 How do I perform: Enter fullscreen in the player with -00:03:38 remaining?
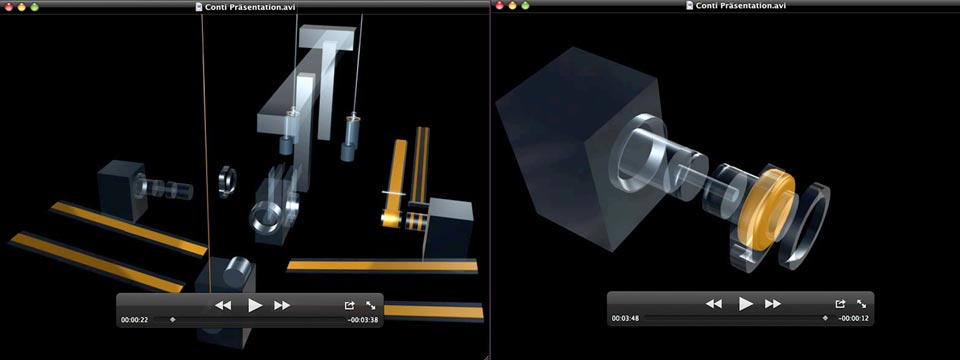(370, 305)
